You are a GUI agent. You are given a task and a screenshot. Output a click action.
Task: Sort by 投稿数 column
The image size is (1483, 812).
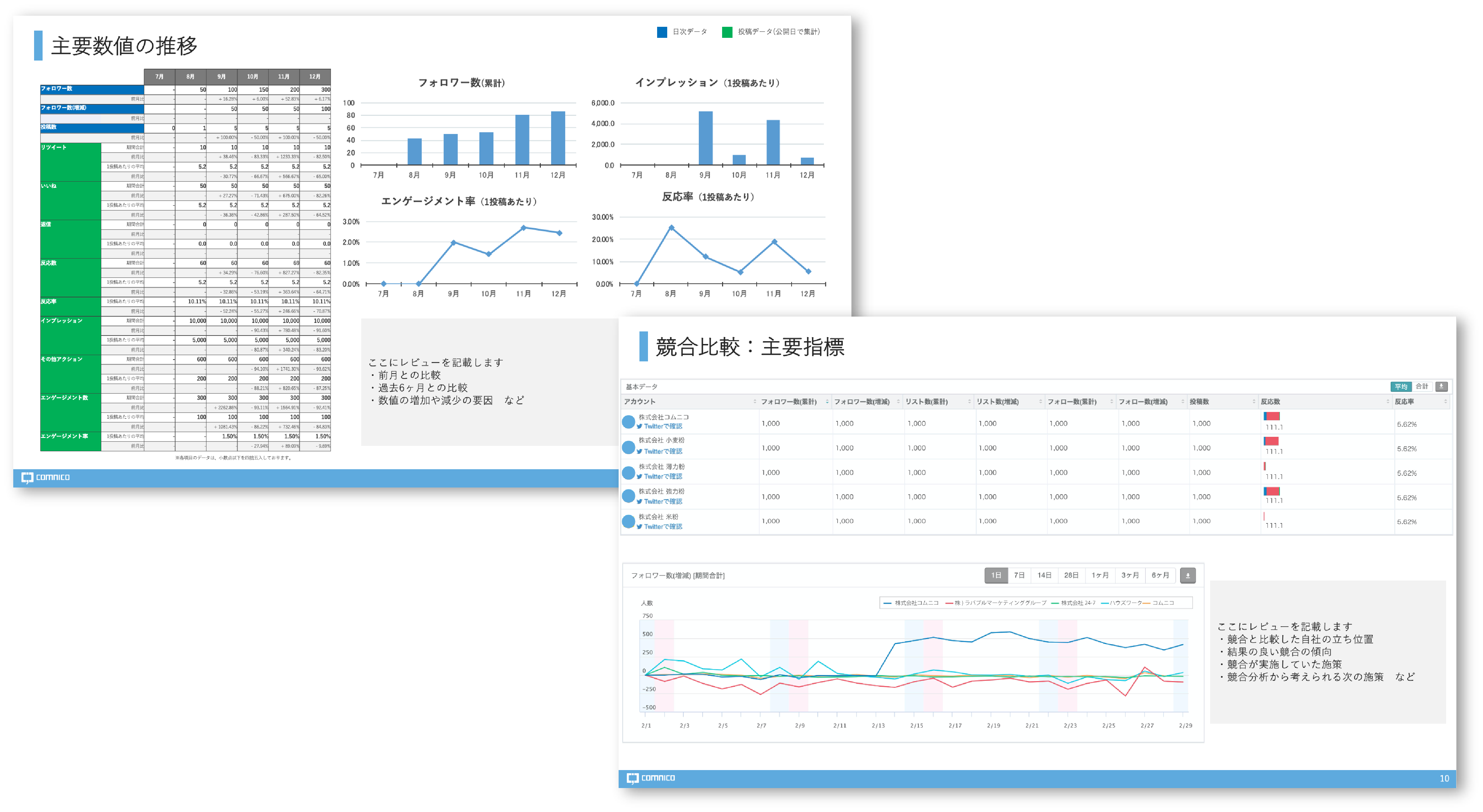click(x=1223, y=402)
